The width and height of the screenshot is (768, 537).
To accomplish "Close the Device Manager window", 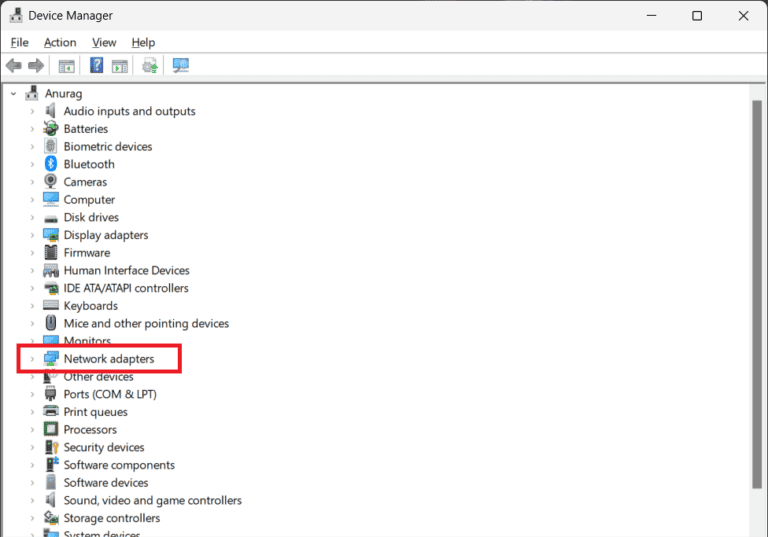I will click(743, 16).
